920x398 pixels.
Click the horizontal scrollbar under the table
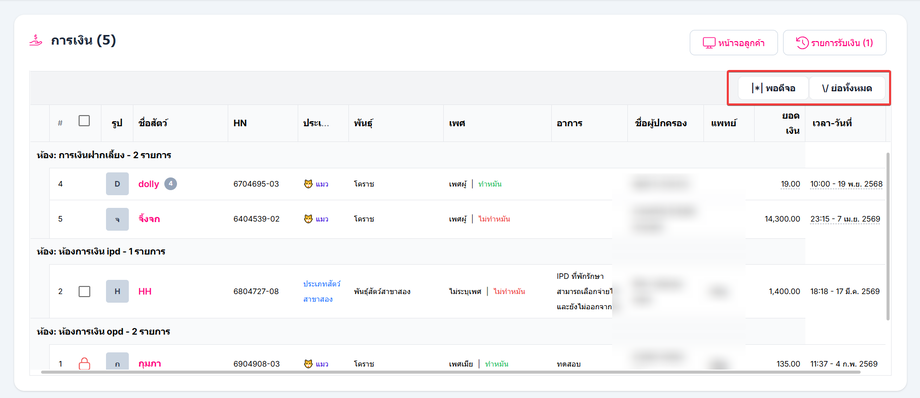tap(450, 372)
